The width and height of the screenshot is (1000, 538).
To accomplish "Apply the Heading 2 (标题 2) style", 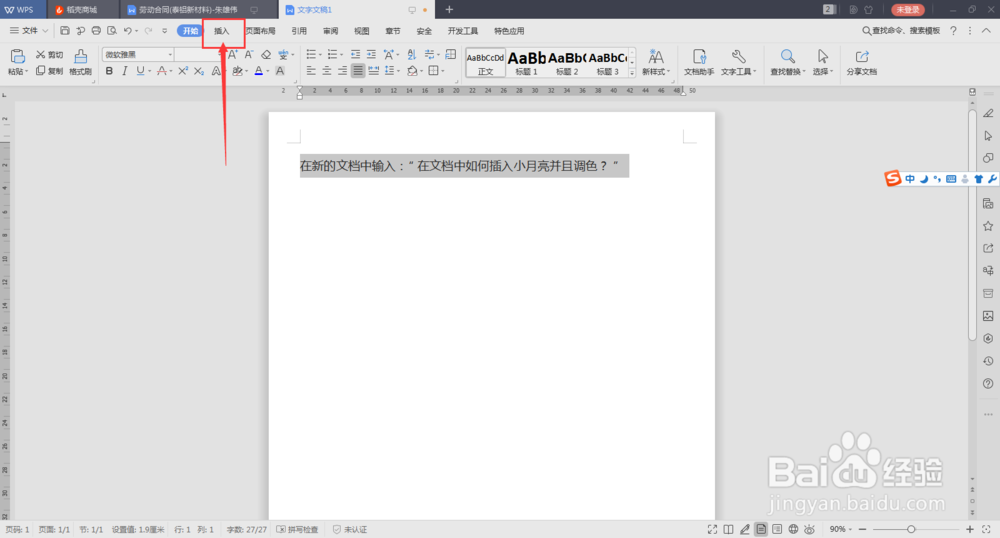I will [x=567, y=62].
